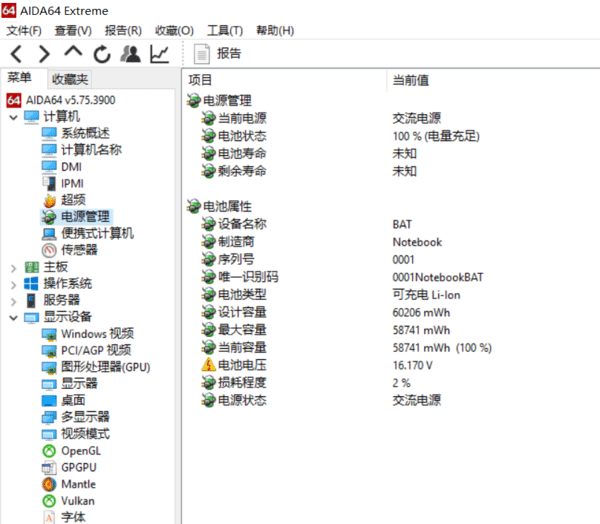Click the 可充电 Li-Ion value
The image size is (600, 524).
[x=426, y=295]
